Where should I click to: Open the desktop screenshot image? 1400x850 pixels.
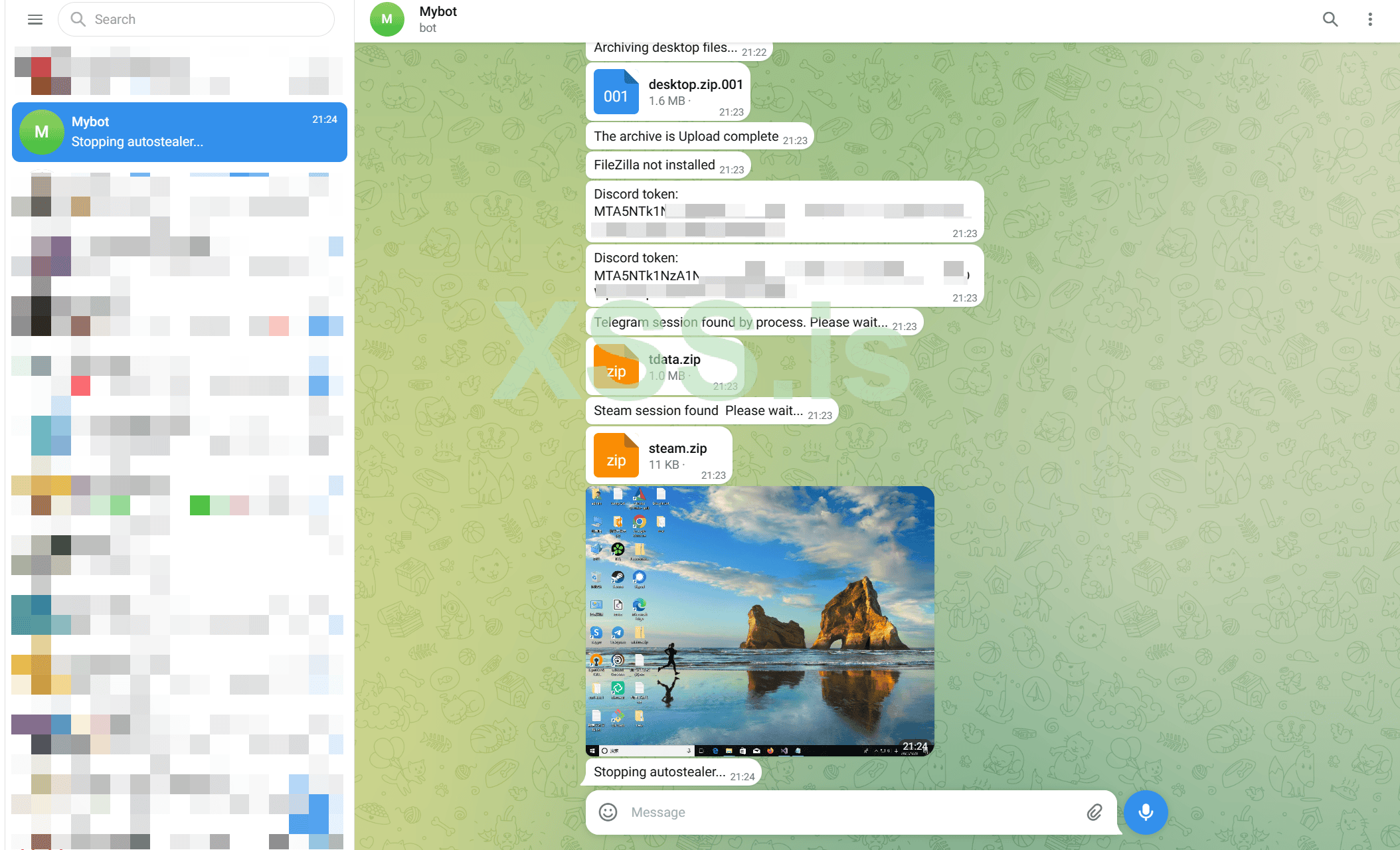click(x=760, y=620)
